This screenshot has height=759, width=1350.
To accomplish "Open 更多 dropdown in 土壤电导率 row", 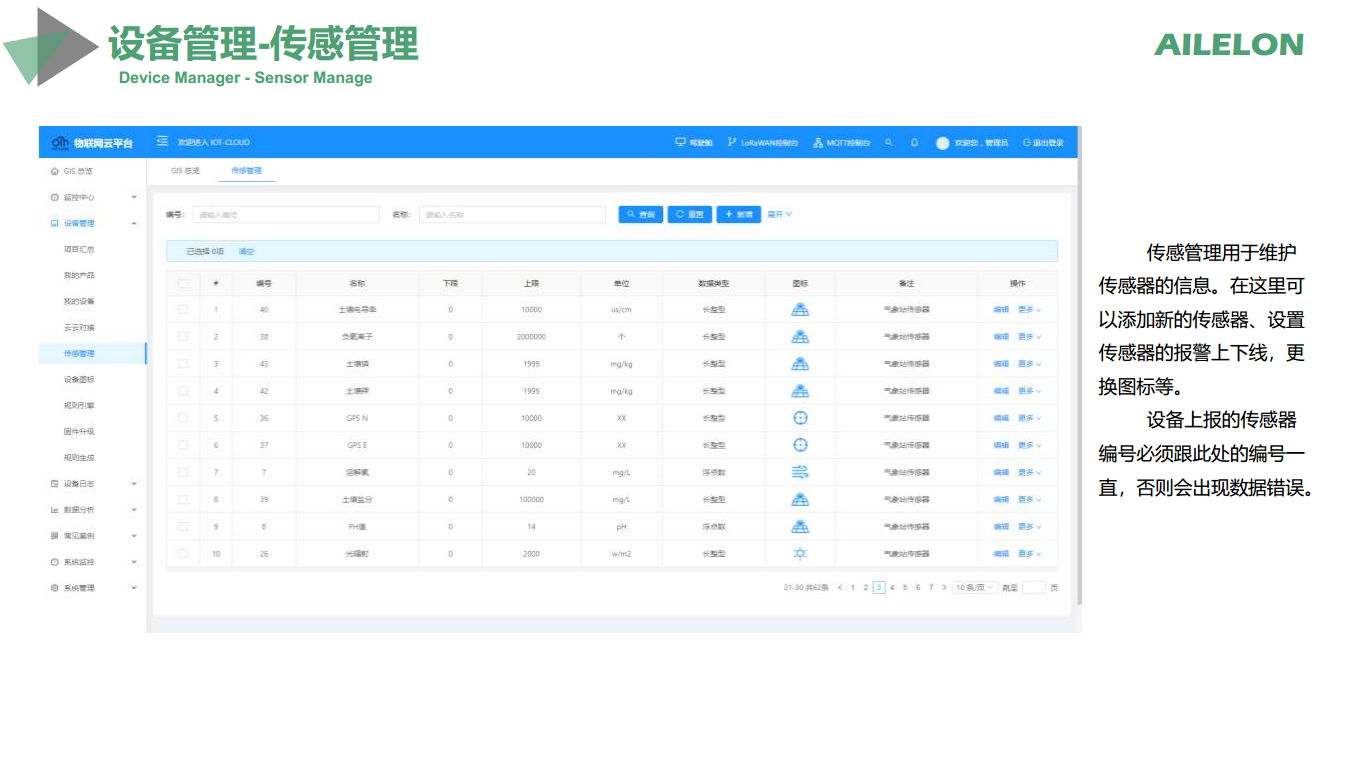I will coord(1029,310).
